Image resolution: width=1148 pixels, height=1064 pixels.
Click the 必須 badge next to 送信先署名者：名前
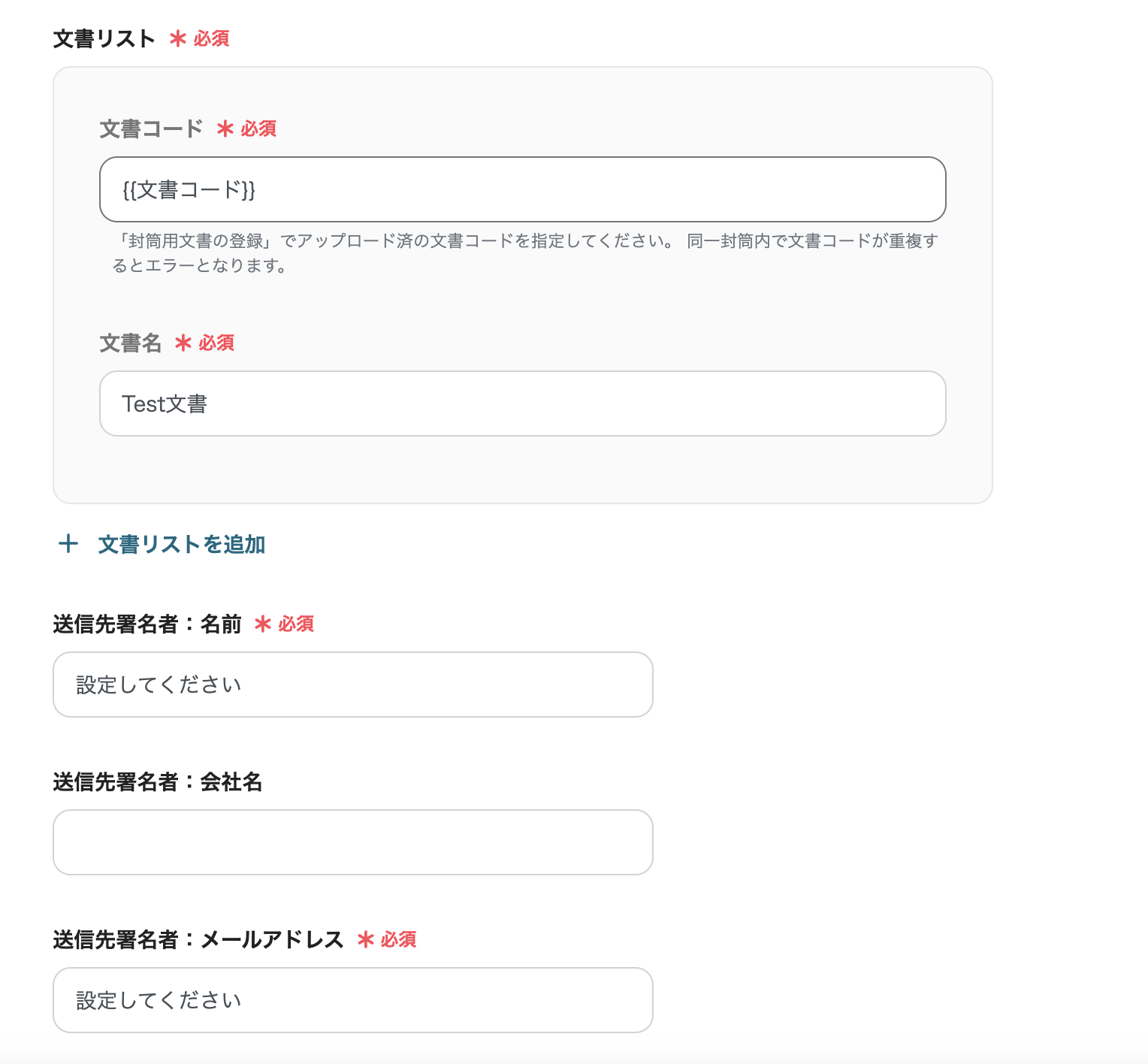296,624
